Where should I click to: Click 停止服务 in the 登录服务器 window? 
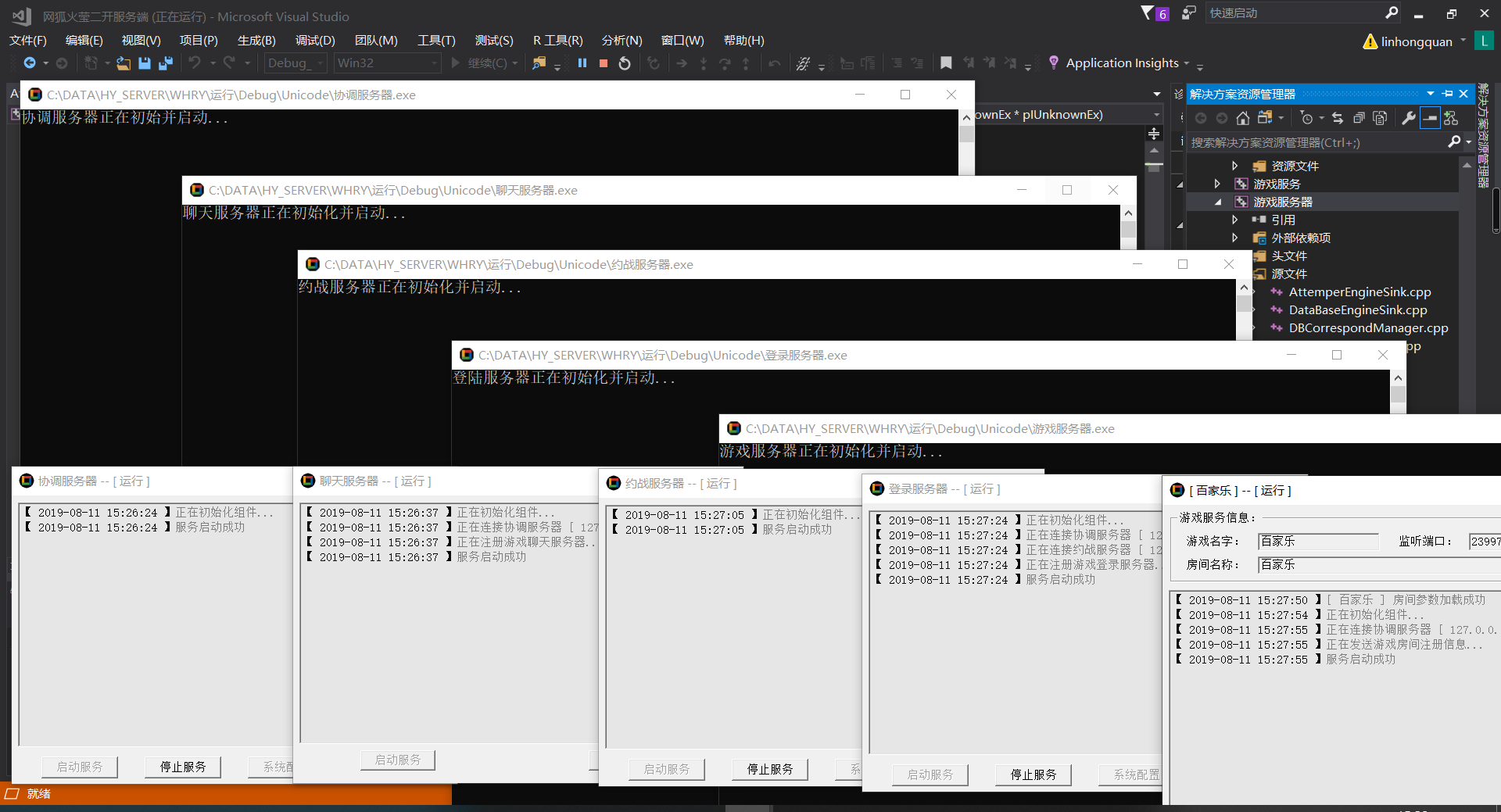(x=1034, y=775)
